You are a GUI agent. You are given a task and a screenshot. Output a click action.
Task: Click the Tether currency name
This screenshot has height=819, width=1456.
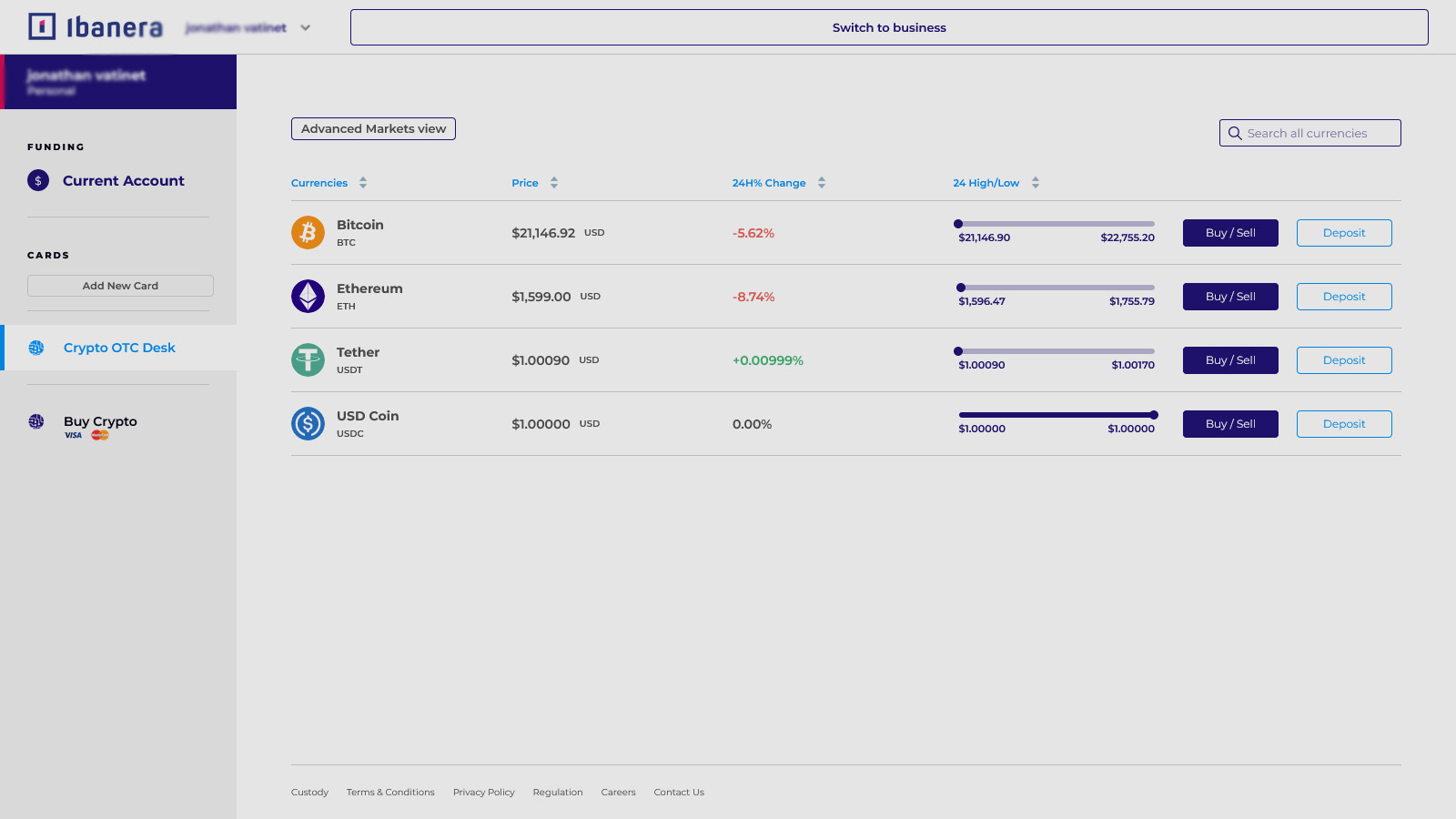(358, 352)
